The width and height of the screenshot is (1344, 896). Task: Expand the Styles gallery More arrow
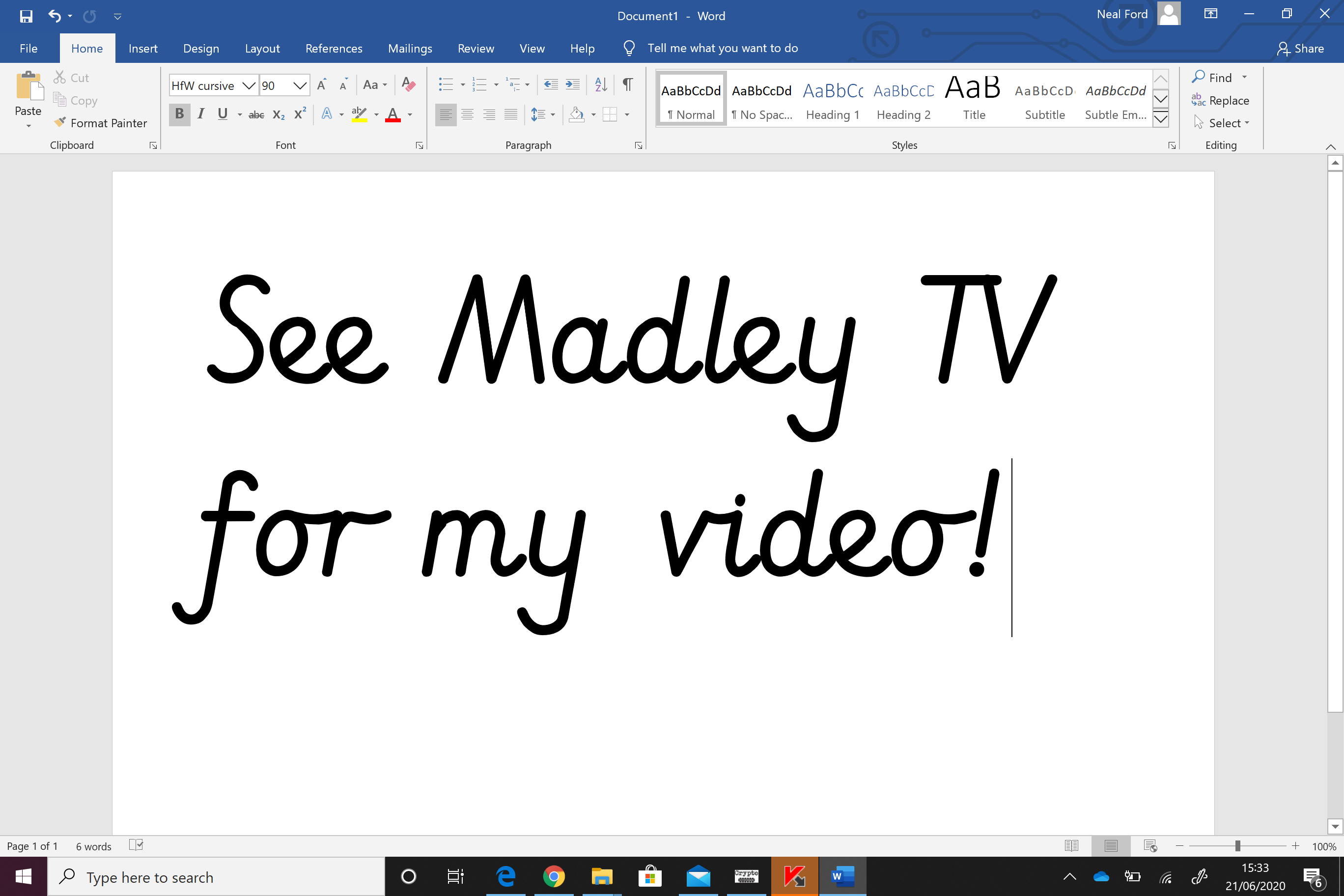point(1161,119)
